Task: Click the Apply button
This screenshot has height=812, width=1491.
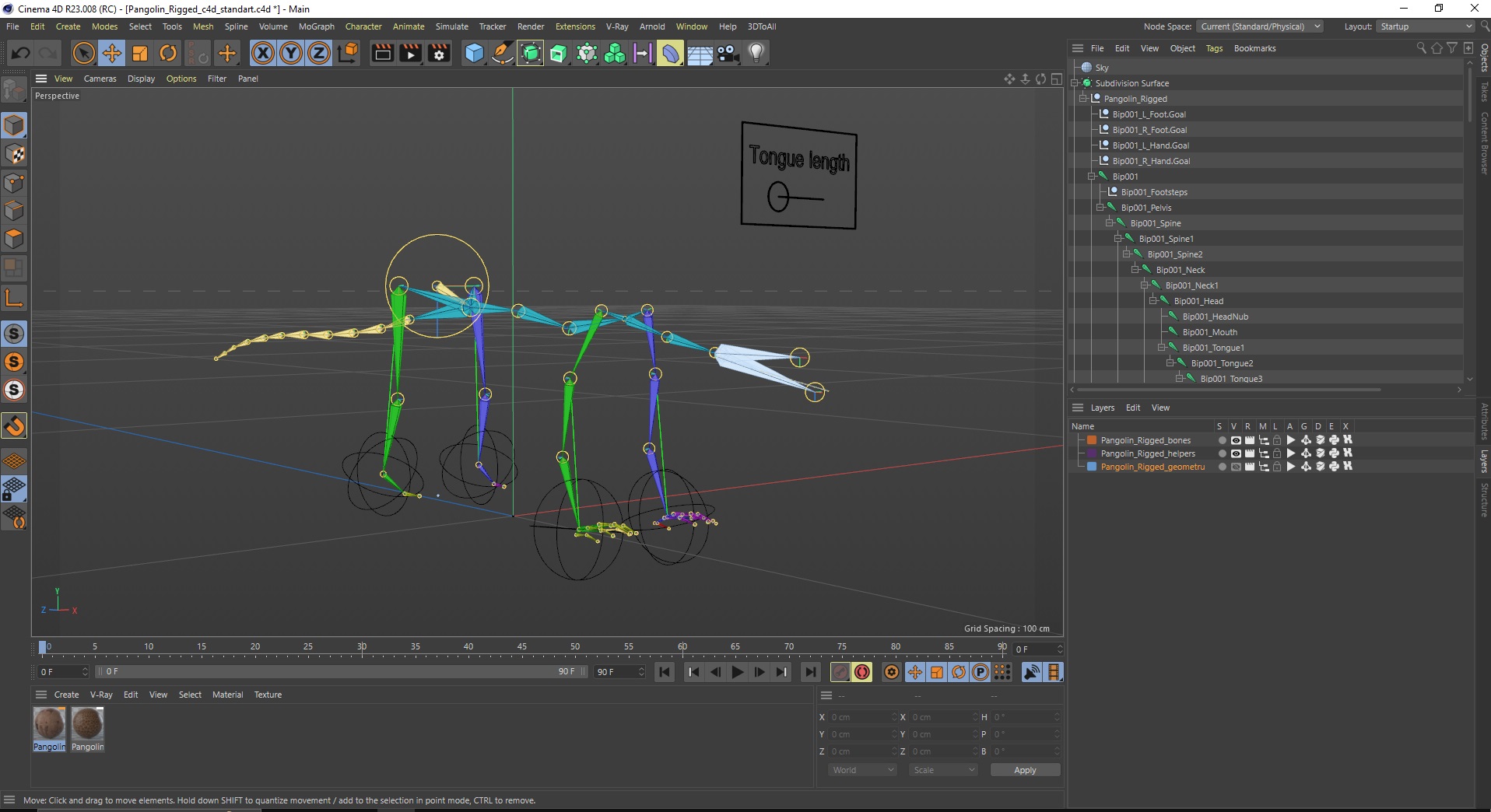Action: point(1025,770)
